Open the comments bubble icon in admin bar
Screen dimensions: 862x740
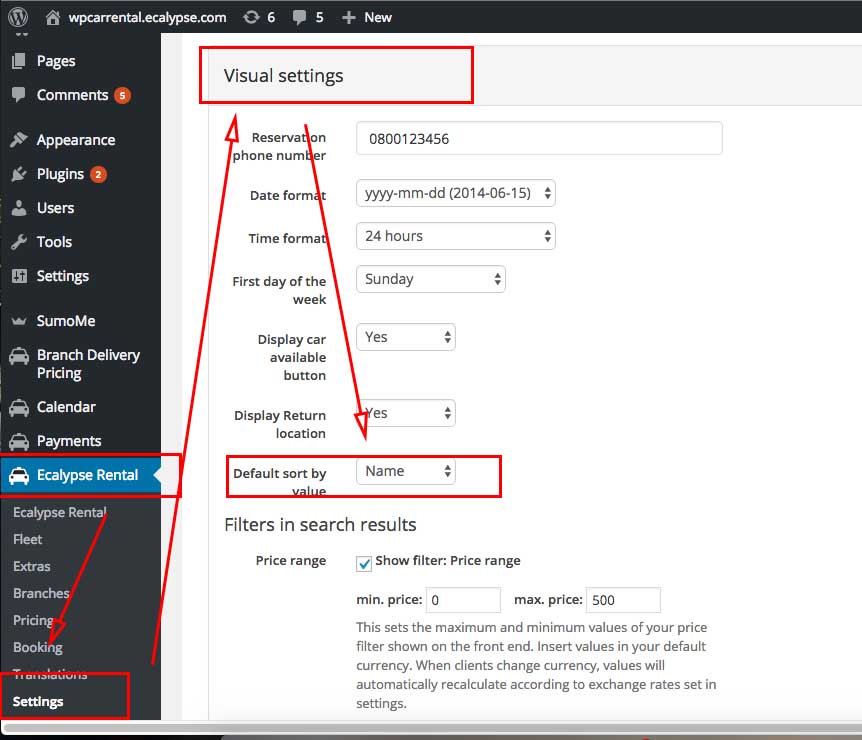[300, 18]
